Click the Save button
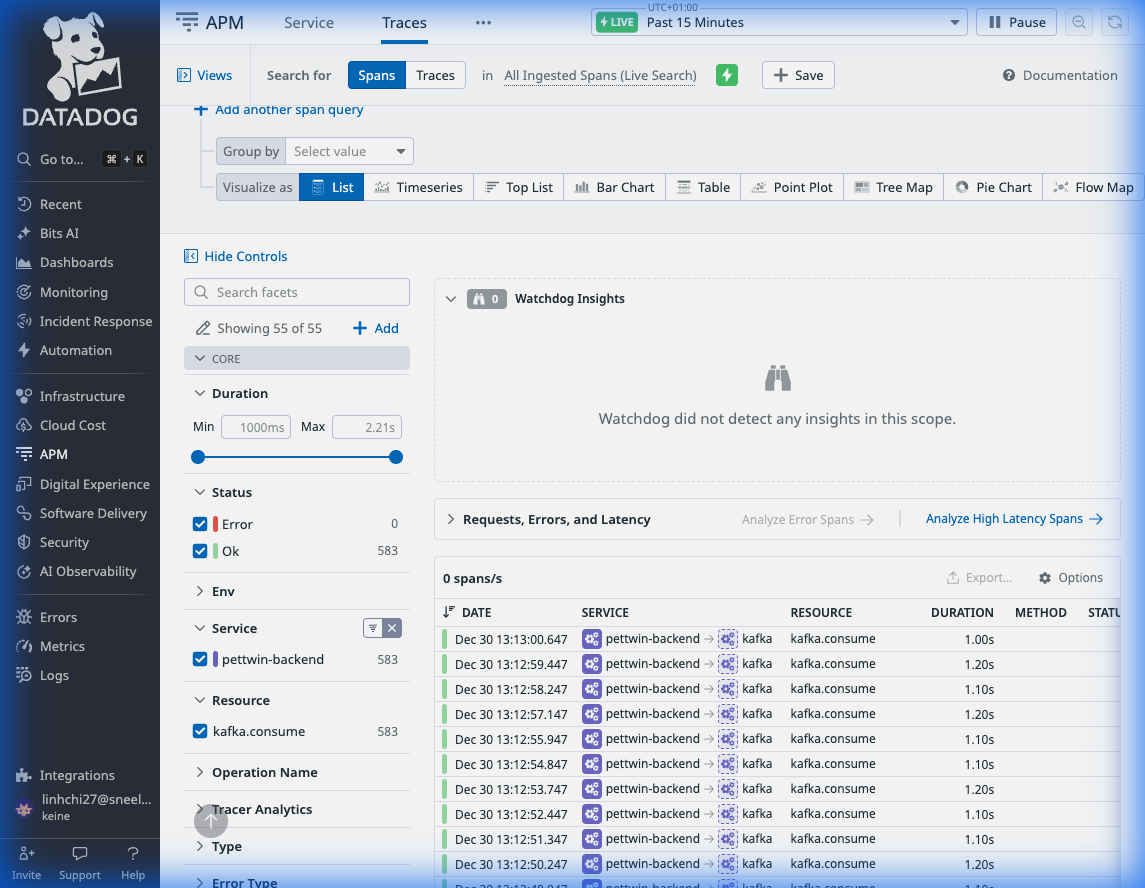1145x888 pixels. coord(798,75)
